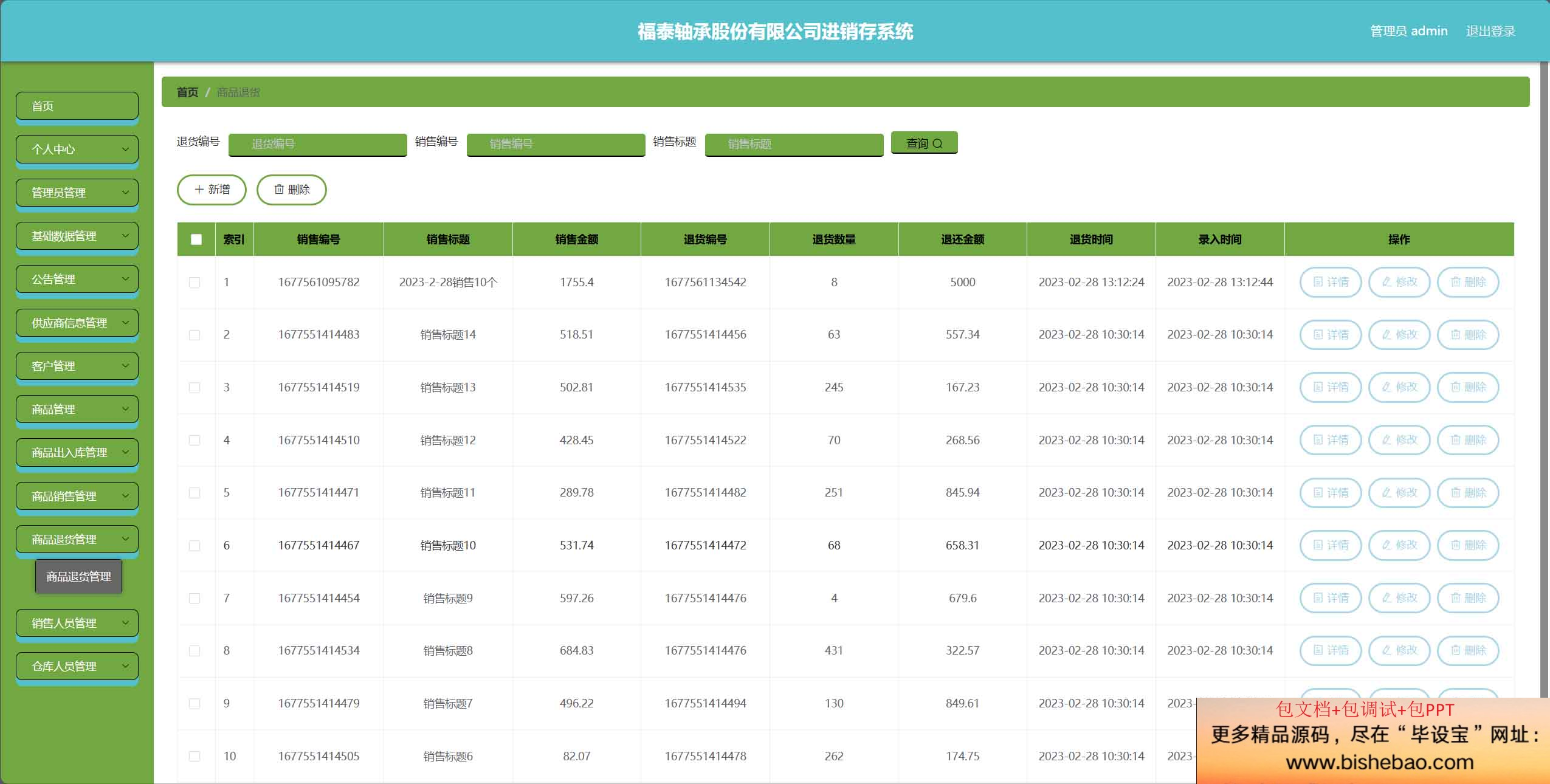1550x784 pixels.
Task: Click the 详情 button for row 1
Action: 1330,282
